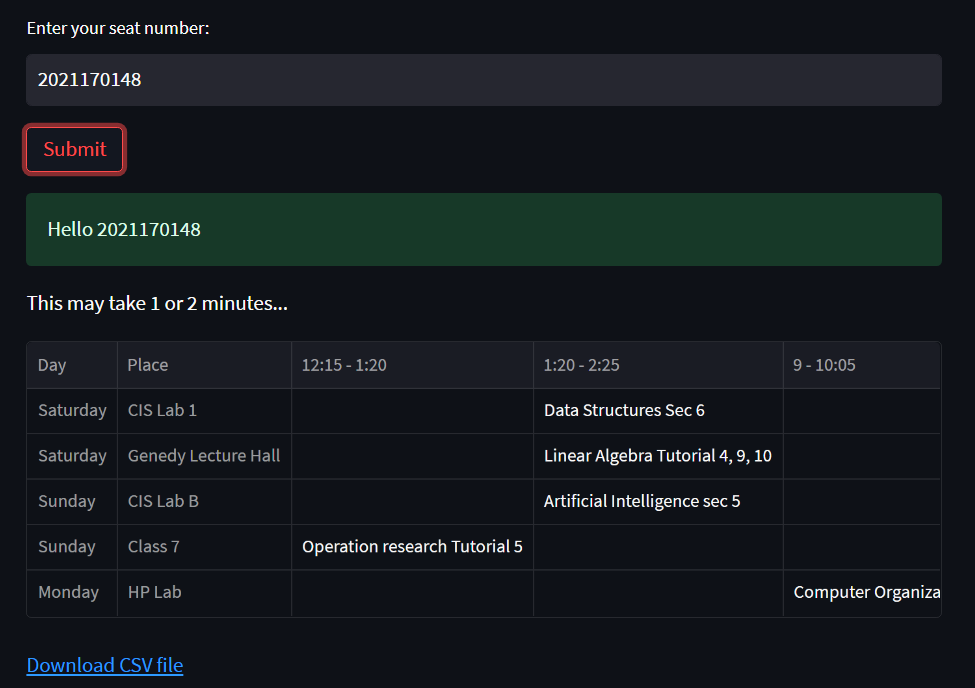Select the Operation research Tutorial 5 cell
Screen dimensions: 975x688
point(412,547)
